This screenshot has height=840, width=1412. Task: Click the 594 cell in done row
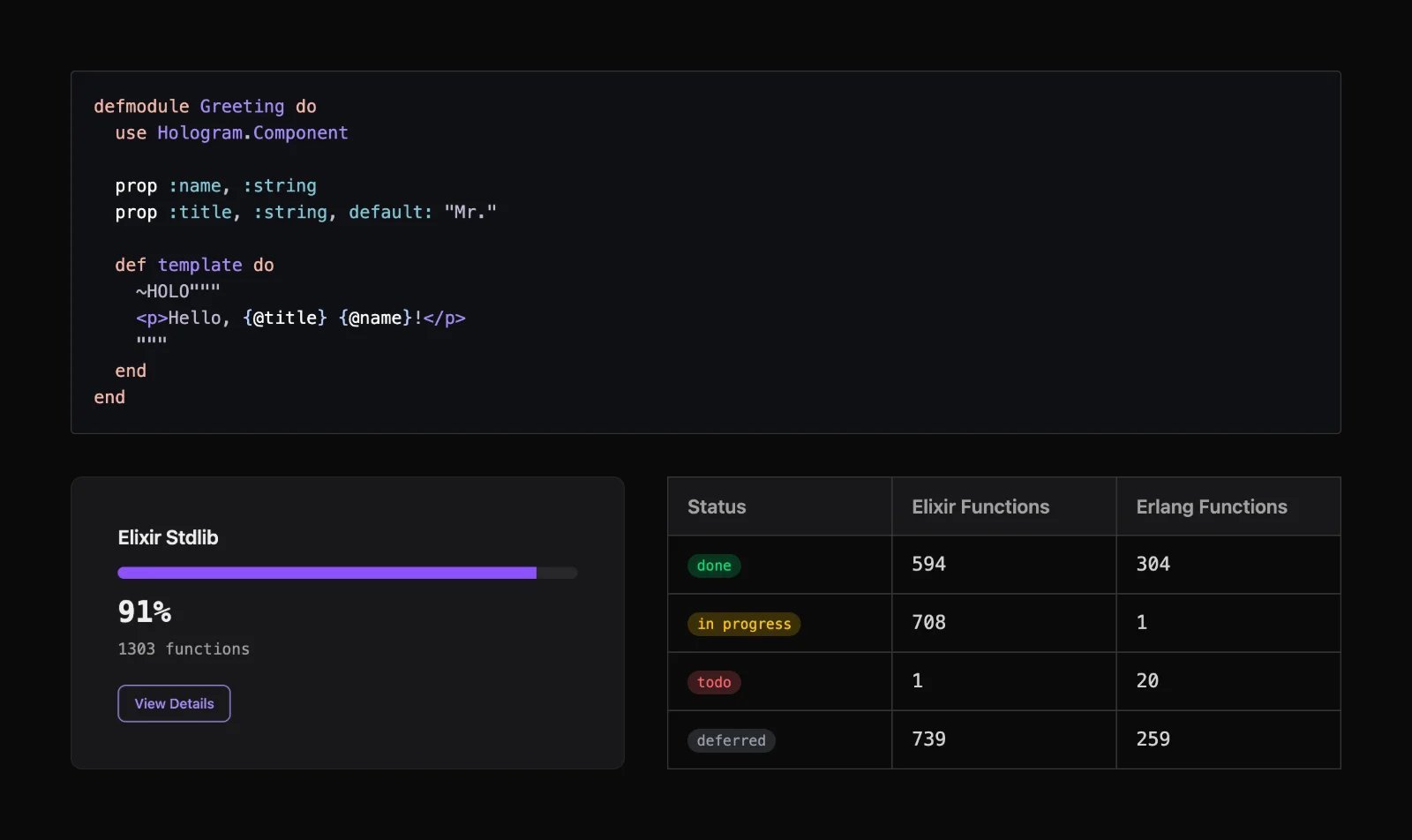click(1004, 565)
